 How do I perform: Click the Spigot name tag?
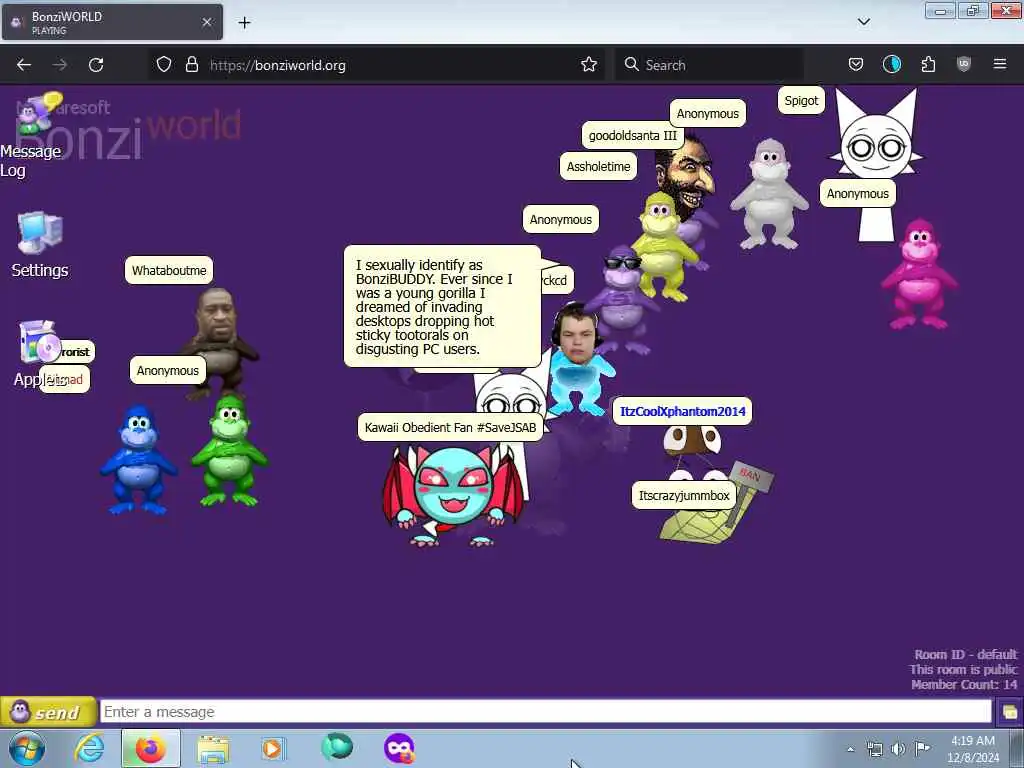(801, 101)
